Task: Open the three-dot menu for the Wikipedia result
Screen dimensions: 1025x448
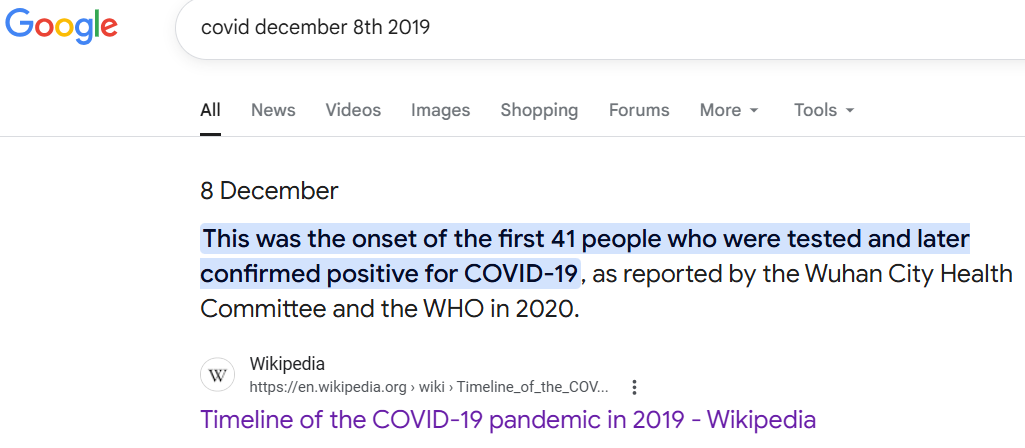Action: (634, 387)
